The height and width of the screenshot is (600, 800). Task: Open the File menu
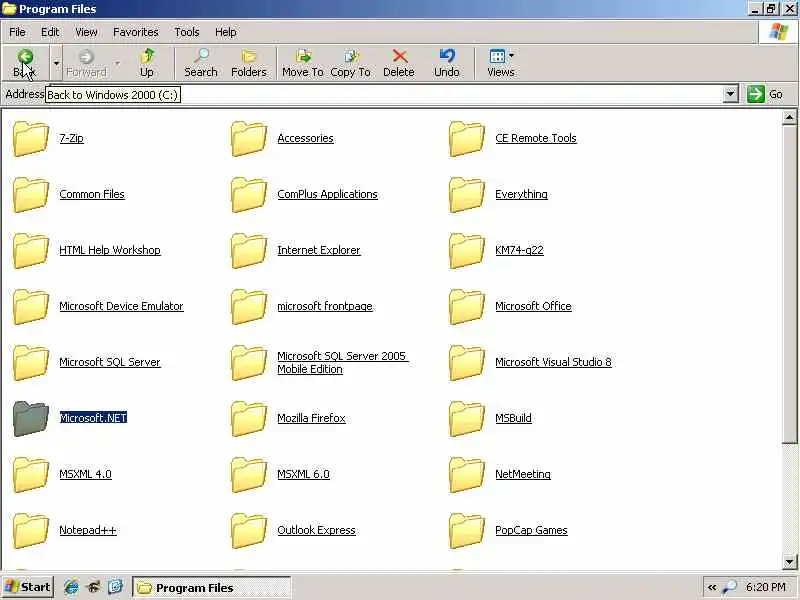[x=17, y=32]
